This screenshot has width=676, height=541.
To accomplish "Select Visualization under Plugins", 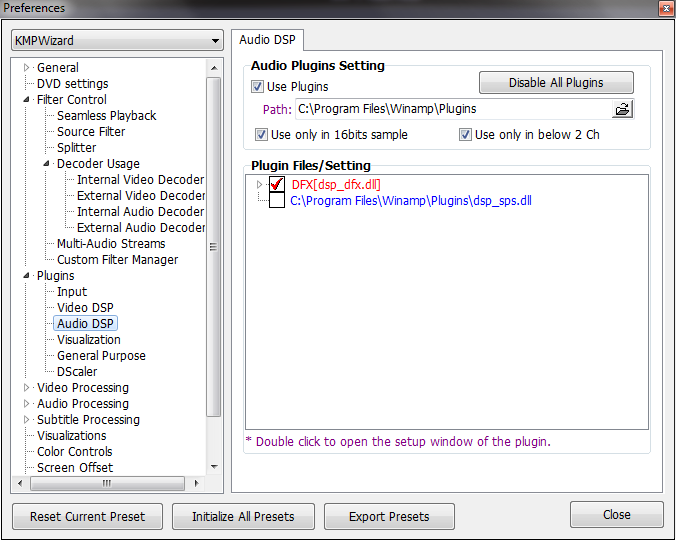I will [88, 339].
